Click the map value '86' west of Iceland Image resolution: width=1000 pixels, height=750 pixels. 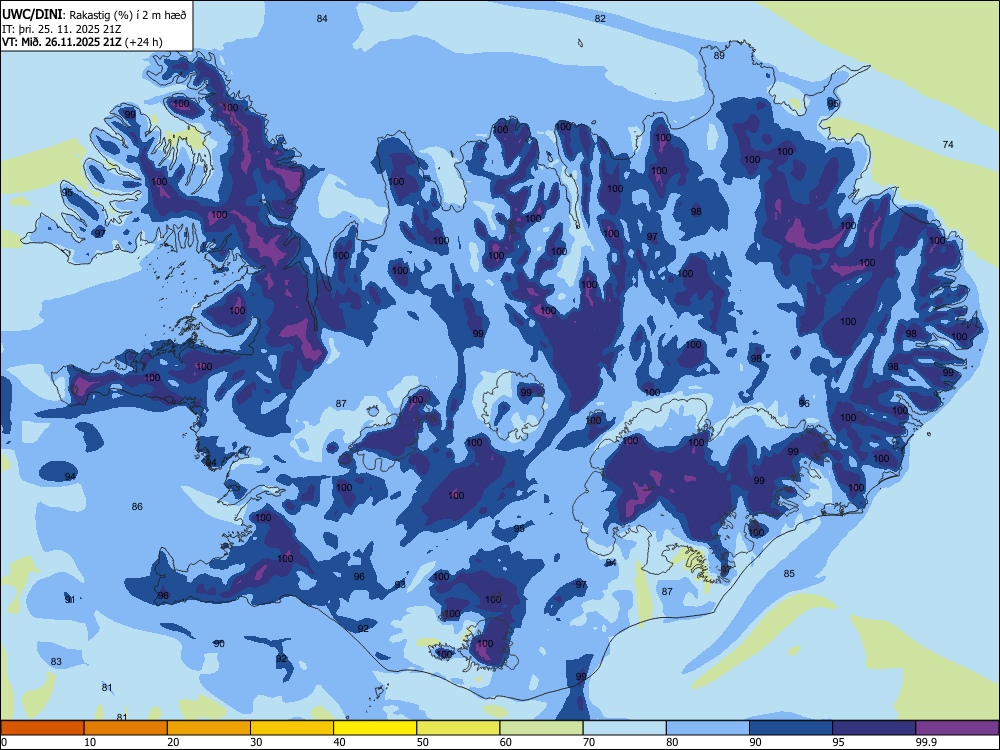coord(137,506)
